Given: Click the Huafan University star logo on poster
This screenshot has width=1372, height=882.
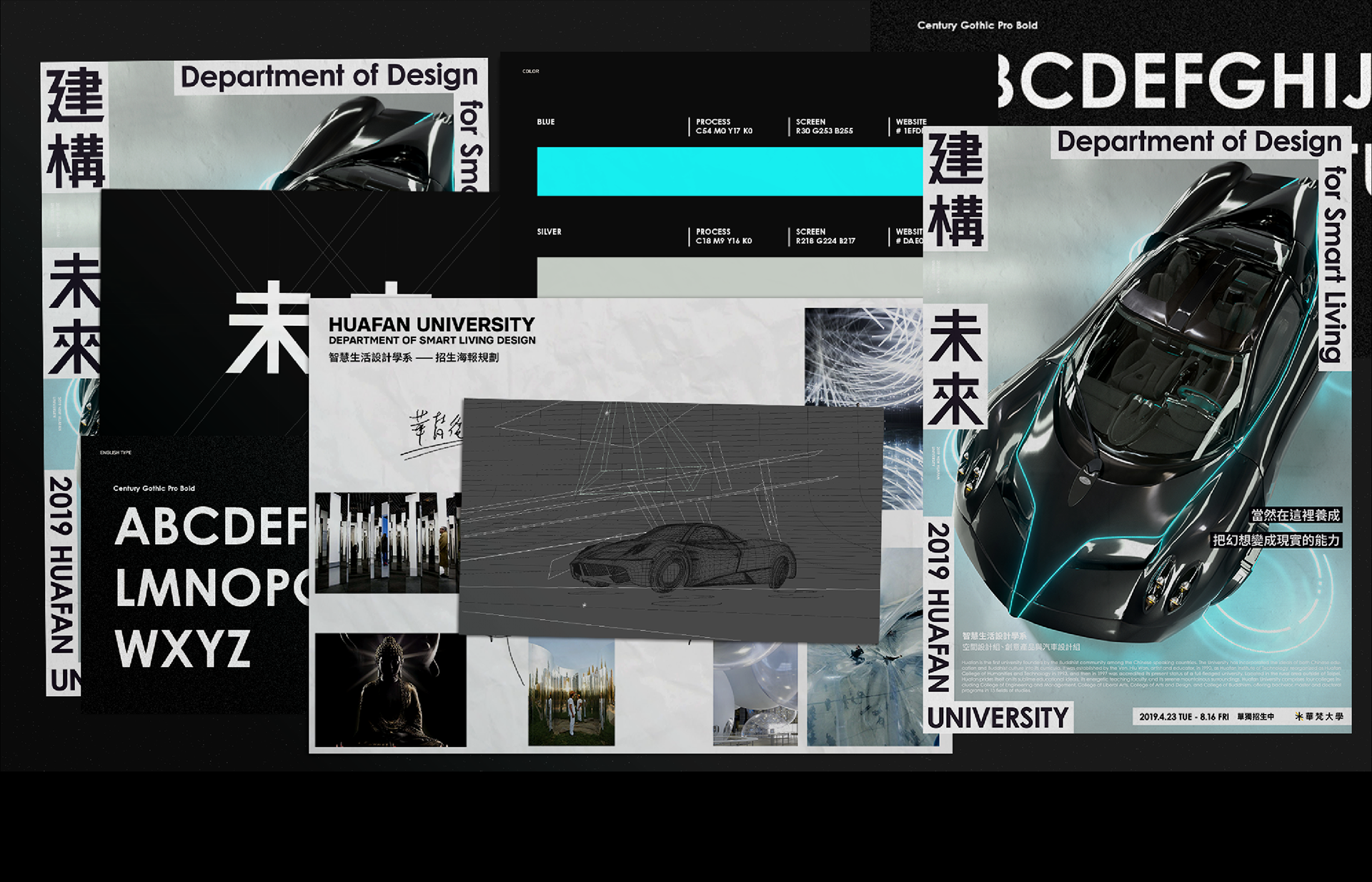Looking at the screenshot, I should point(1299,716).
